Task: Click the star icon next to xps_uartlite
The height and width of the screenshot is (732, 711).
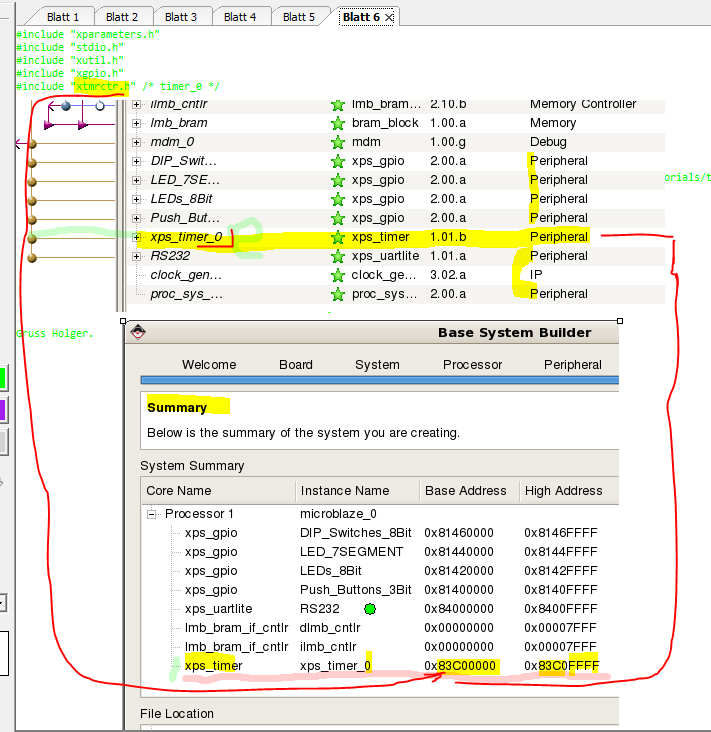Action: click(x=338, y=256)
